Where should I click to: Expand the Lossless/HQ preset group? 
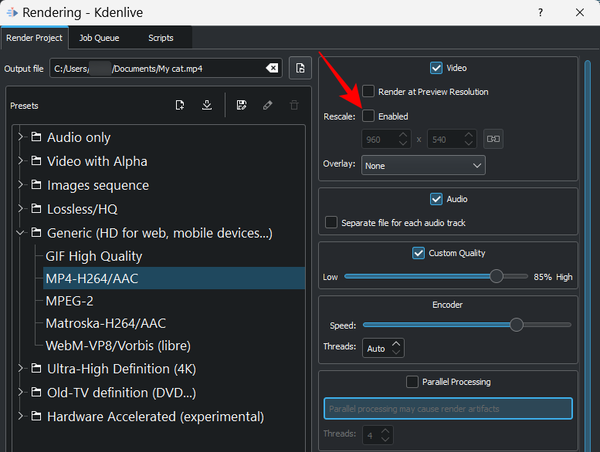[x=20, y=209]
